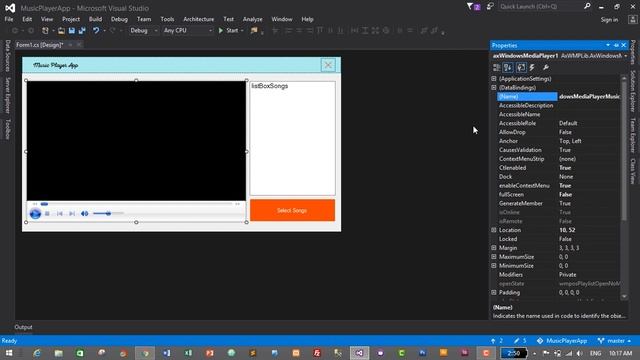The width and height of the screenshot is (640, 360).
Task: Click the media player previous track button
Action: [60, 213]
